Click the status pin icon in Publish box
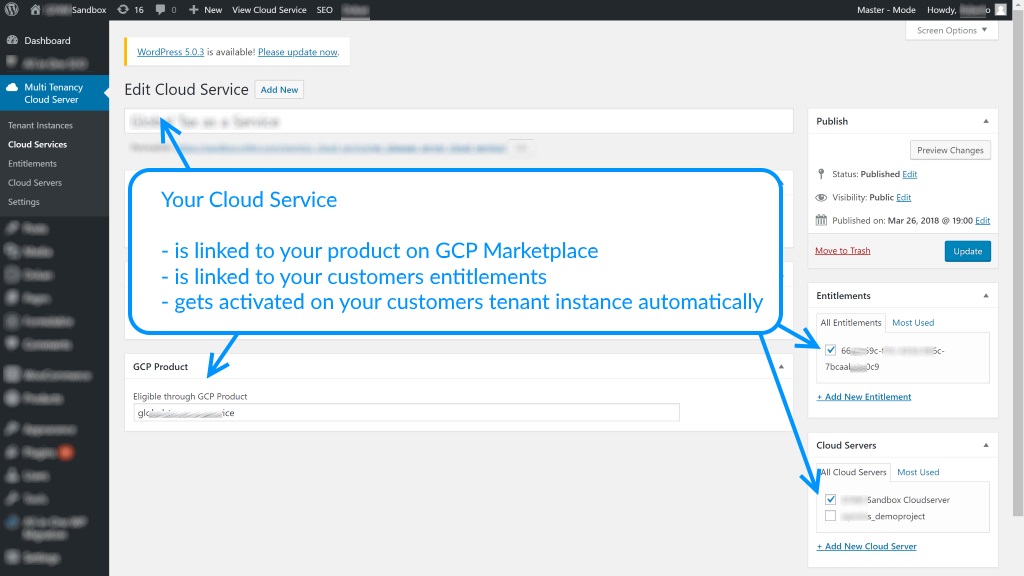Screen dimensions: 1024x576 (x=821, y=174)
